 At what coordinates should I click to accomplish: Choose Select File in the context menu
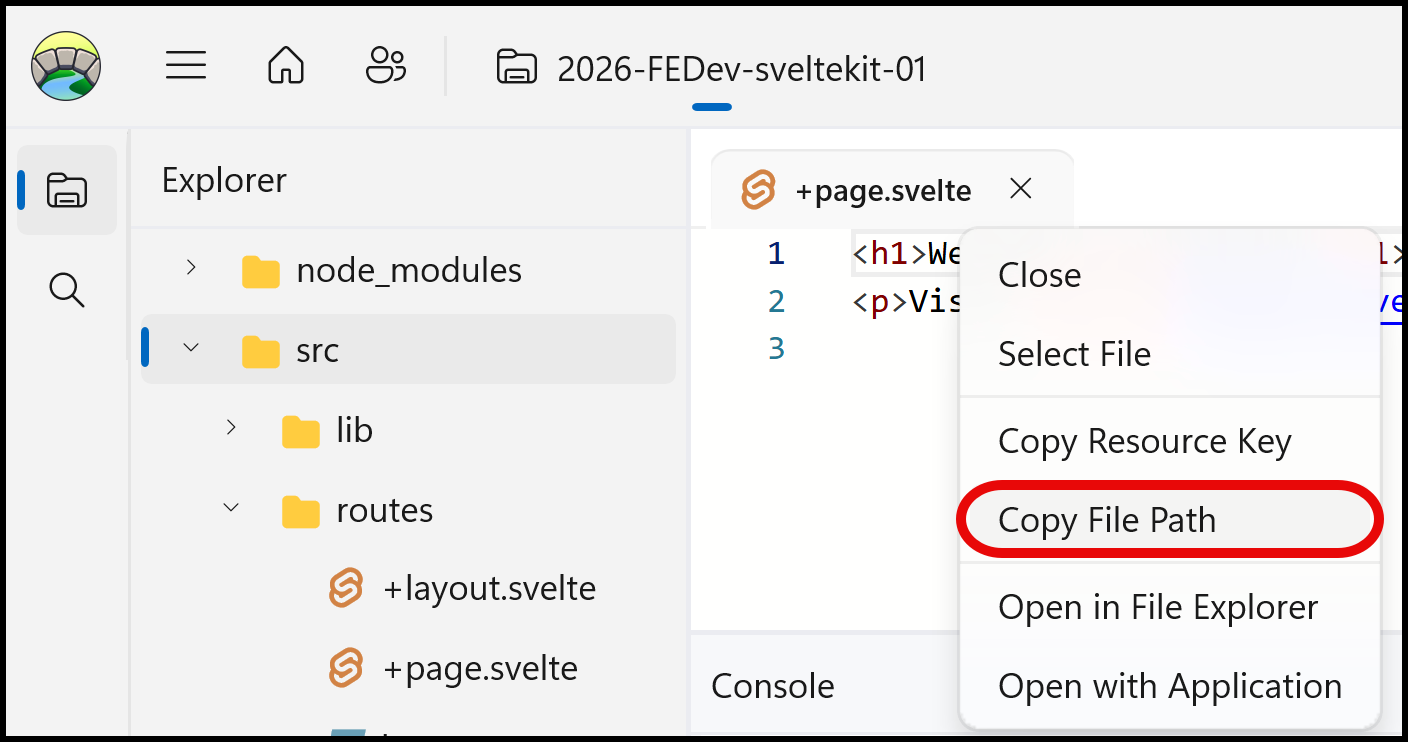[1074, 354]
